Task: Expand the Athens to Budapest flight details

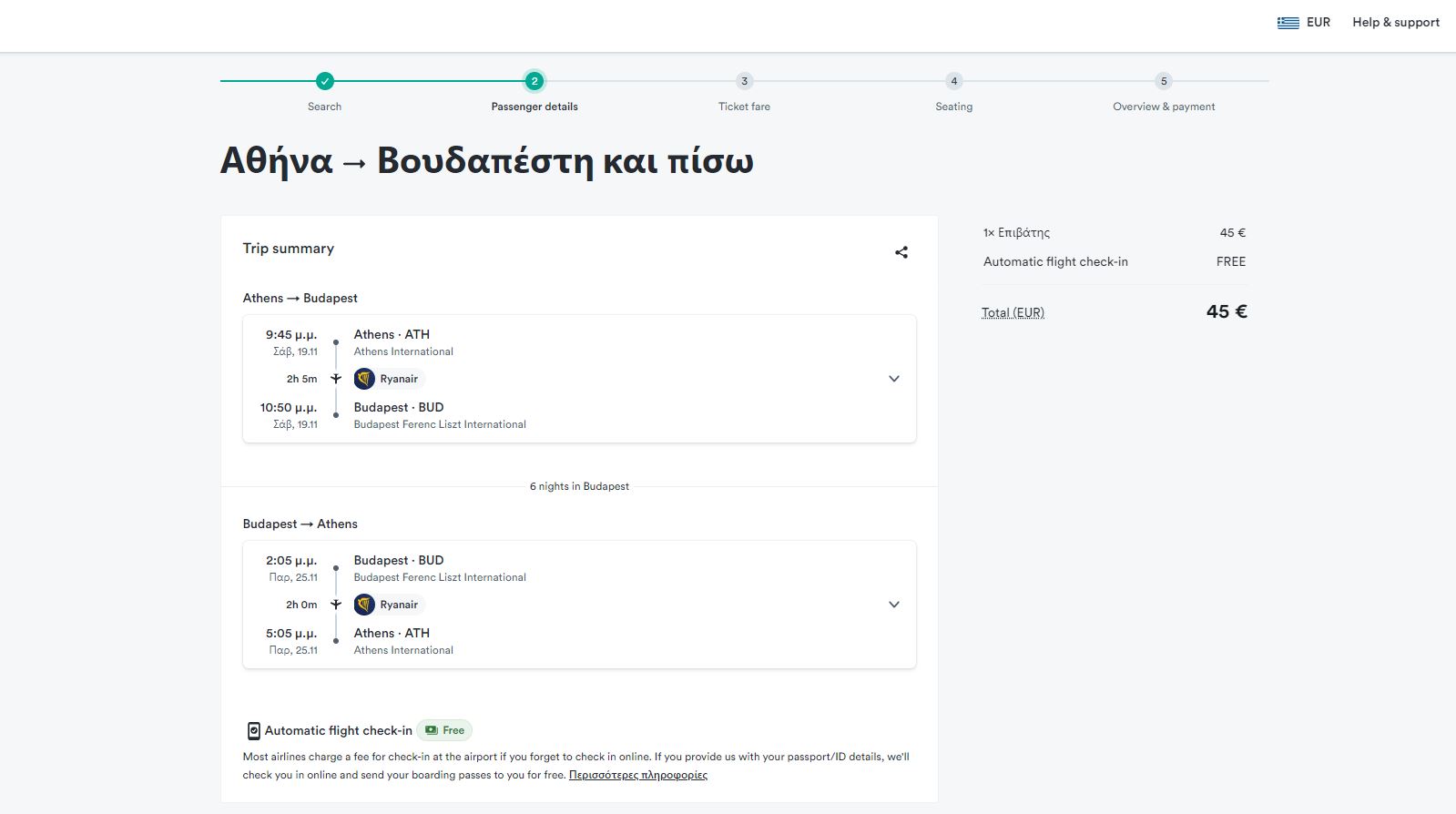Action: coord(894,379)
